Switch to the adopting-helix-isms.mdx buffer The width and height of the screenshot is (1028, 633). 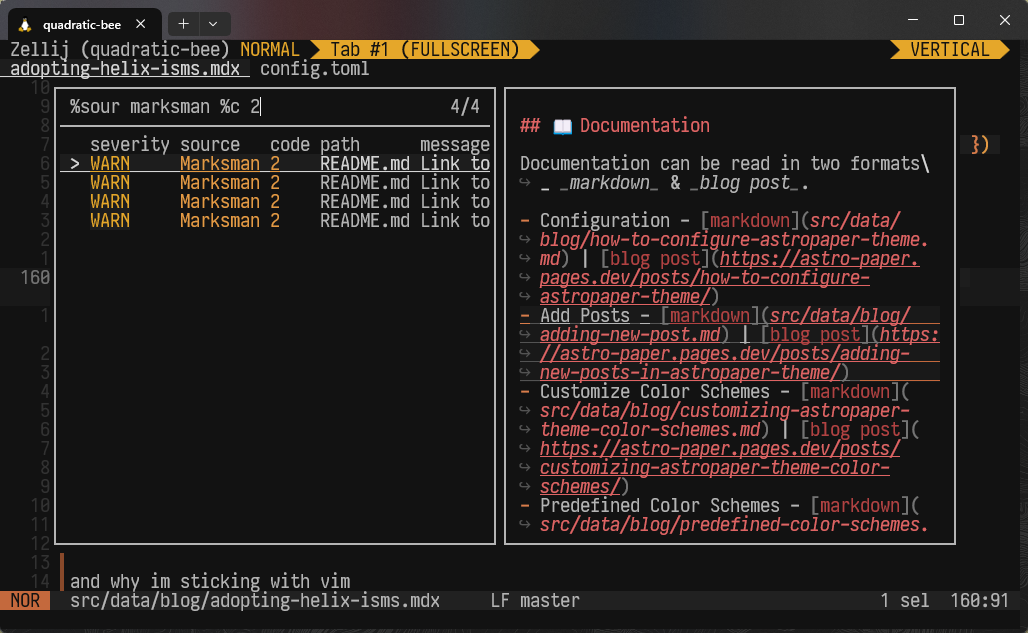point(125,69)
